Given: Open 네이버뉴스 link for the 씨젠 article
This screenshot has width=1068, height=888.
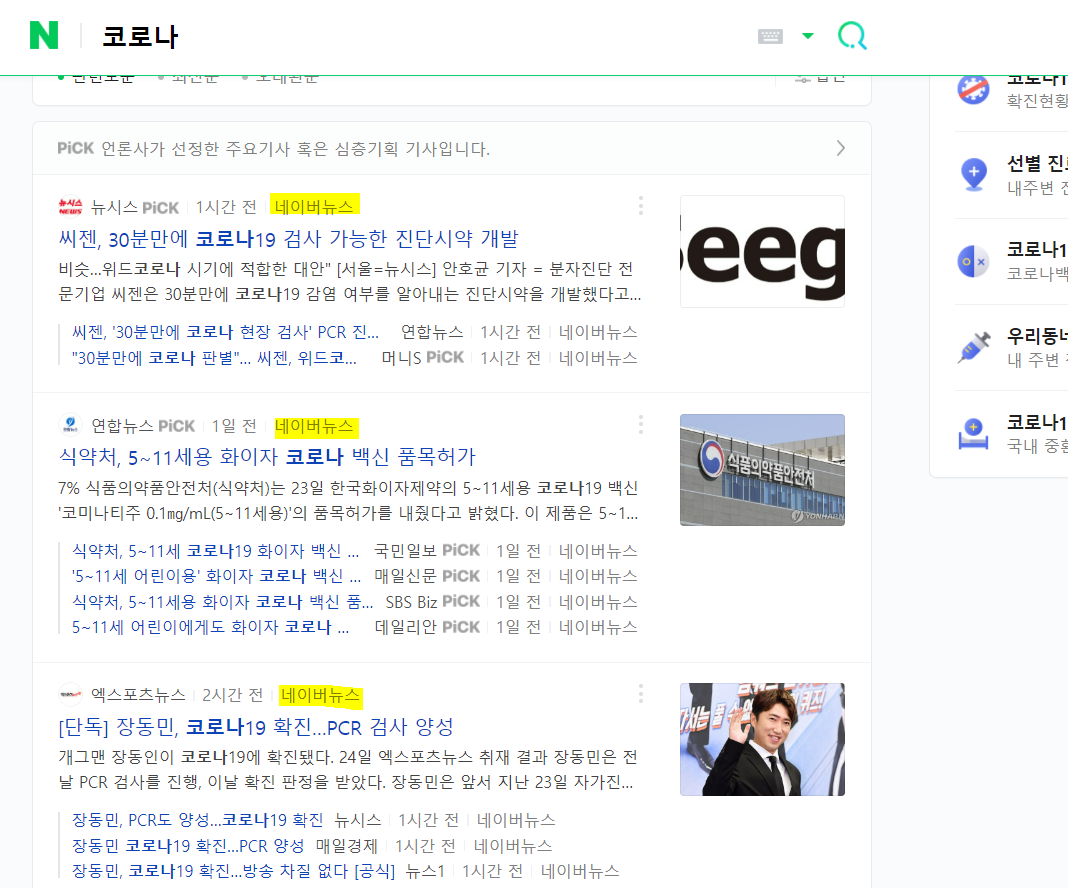Looking at the screenshot, I should [x=315, y=206].
